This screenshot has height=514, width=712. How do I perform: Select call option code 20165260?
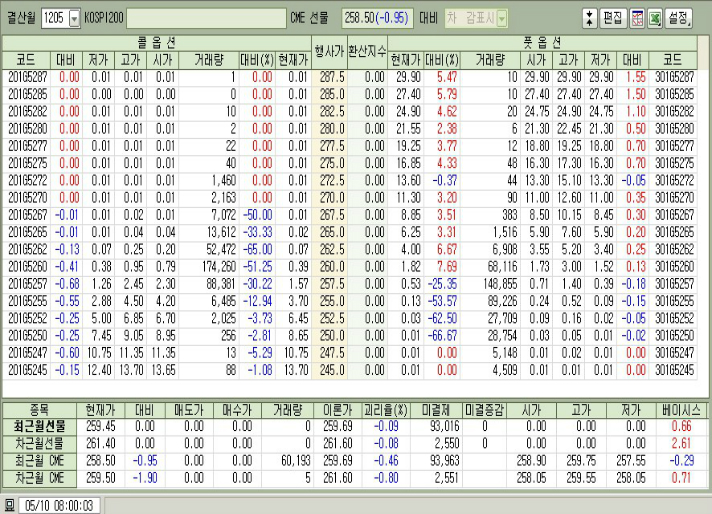pyautogui.click(x=26, y=267)
